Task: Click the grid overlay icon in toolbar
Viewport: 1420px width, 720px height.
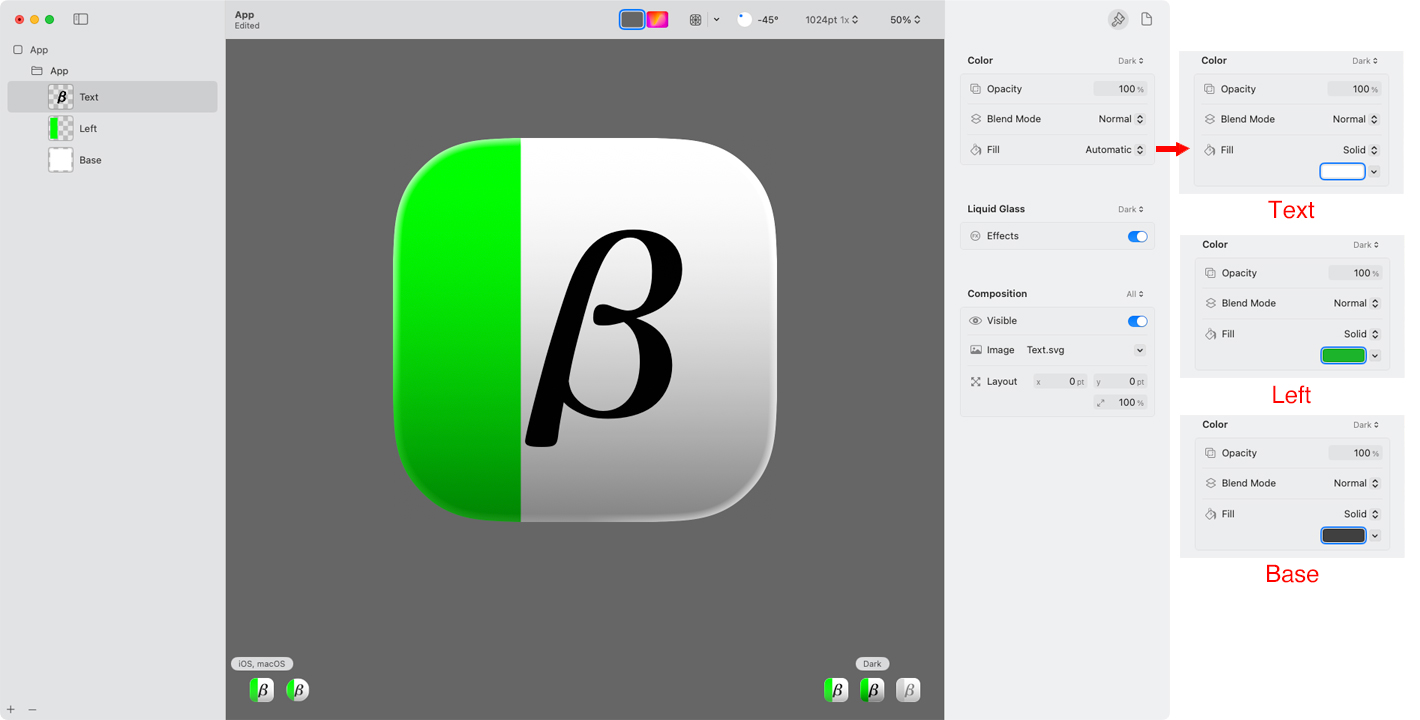Action: tap(696, 20)
